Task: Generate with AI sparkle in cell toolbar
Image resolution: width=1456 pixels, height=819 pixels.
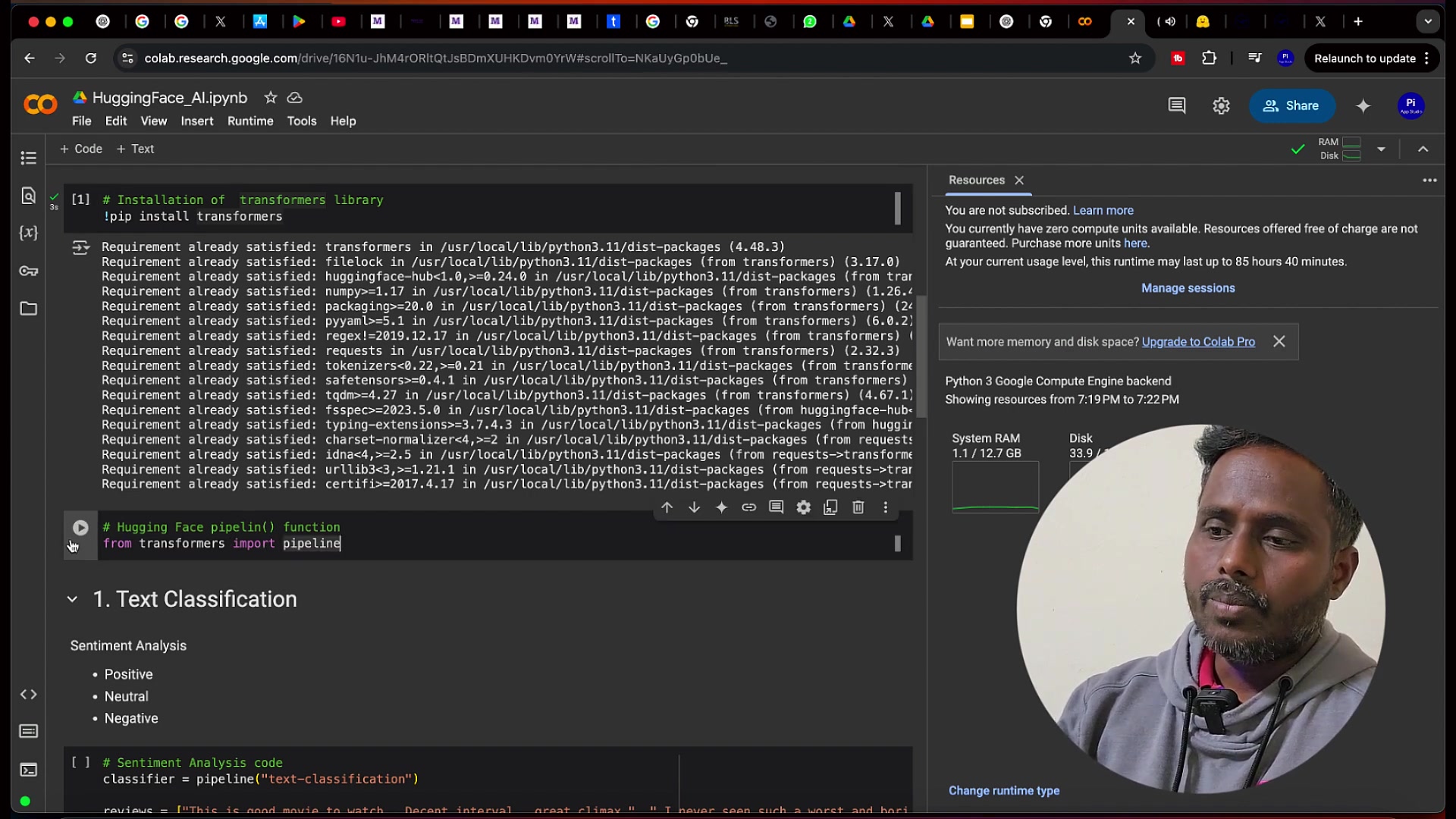Action: [x=721, y=507]
